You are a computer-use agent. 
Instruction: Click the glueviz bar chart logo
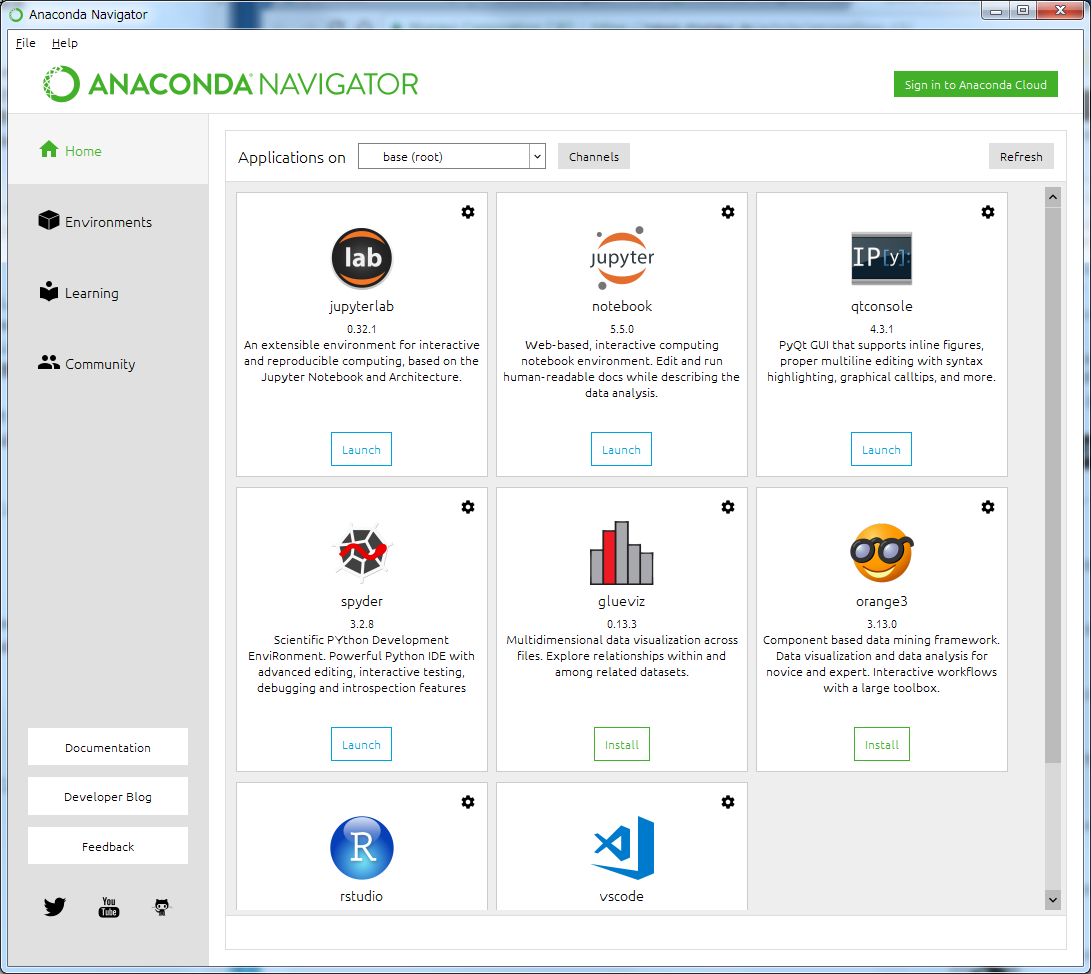(x=621, y=552)
